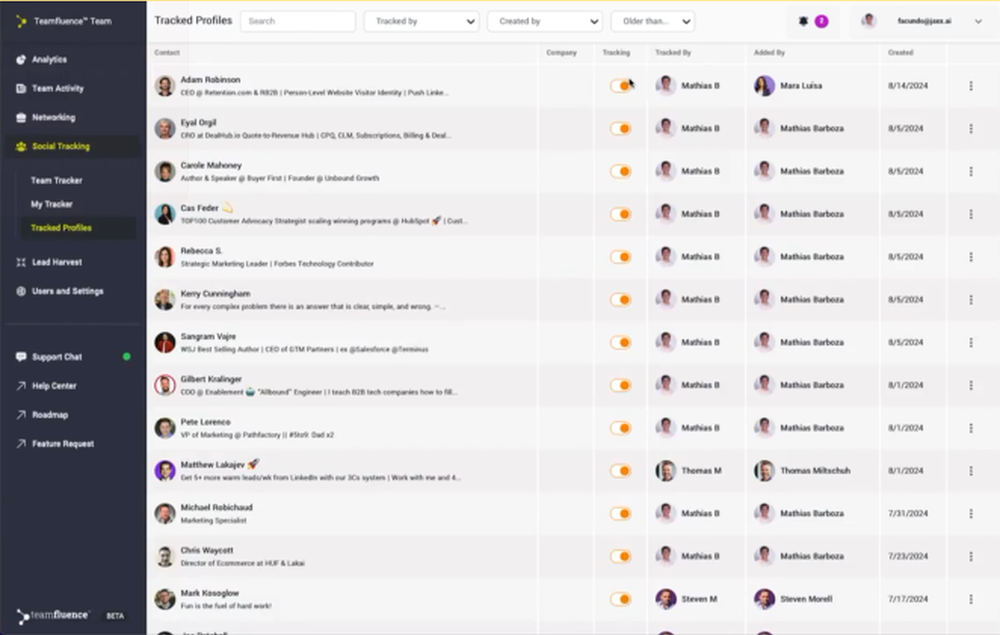Open row menu for Gilbert Kralinger

(971, 385)
